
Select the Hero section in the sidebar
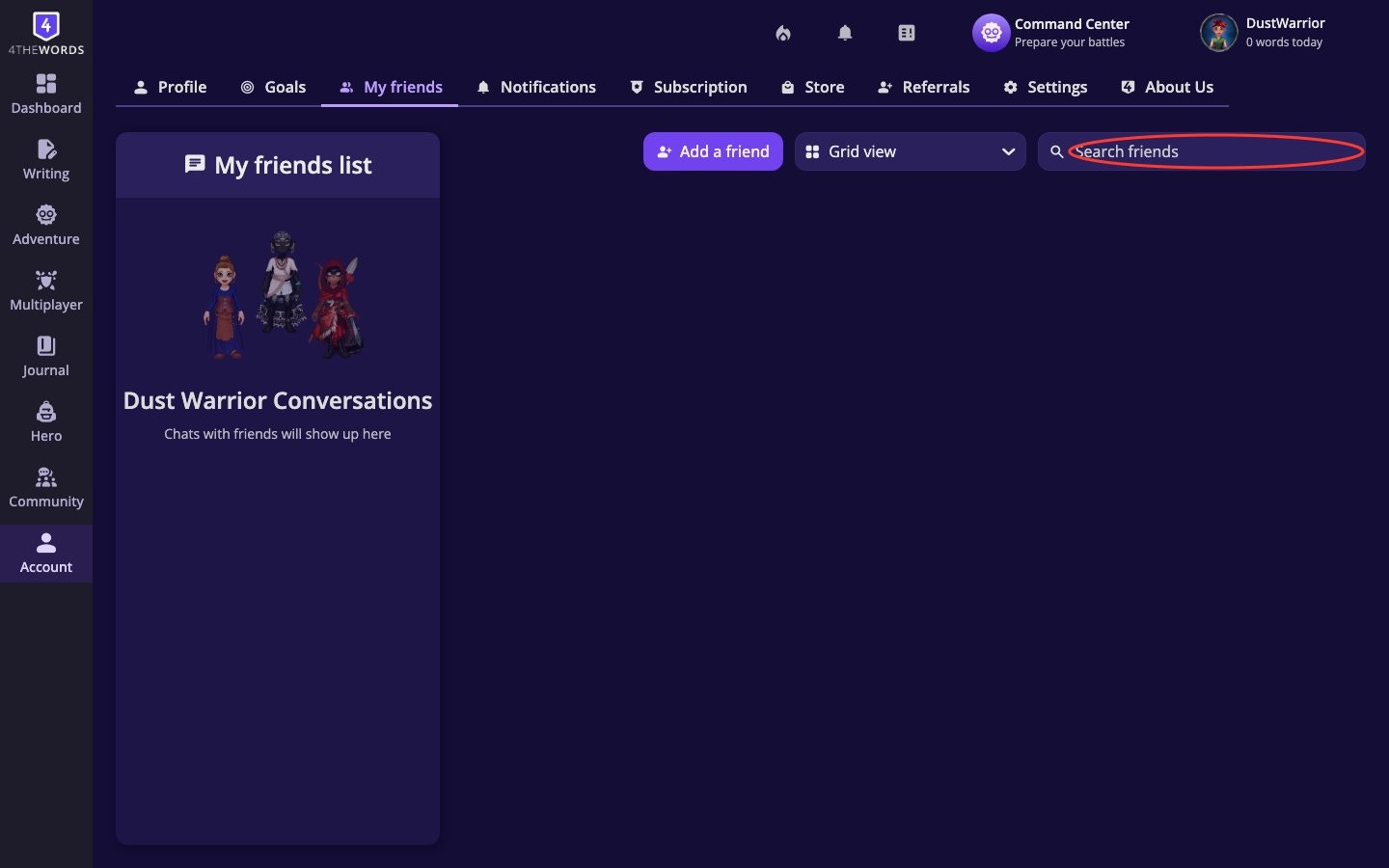pos(45,420)
